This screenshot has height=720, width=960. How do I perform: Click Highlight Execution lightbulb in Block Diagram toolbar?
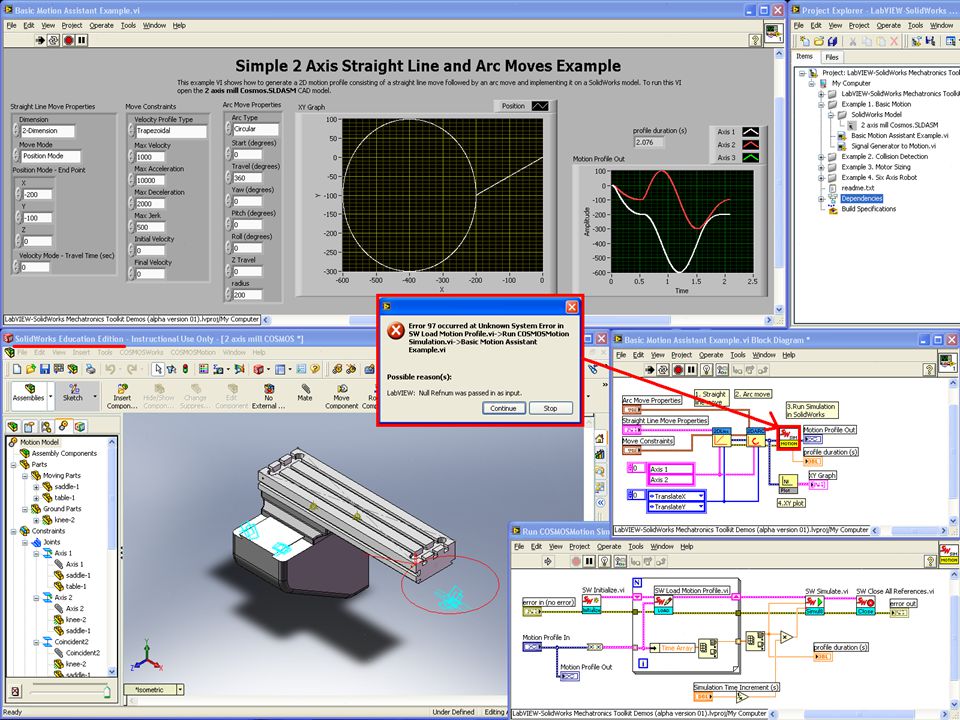(x=707, y=370)
